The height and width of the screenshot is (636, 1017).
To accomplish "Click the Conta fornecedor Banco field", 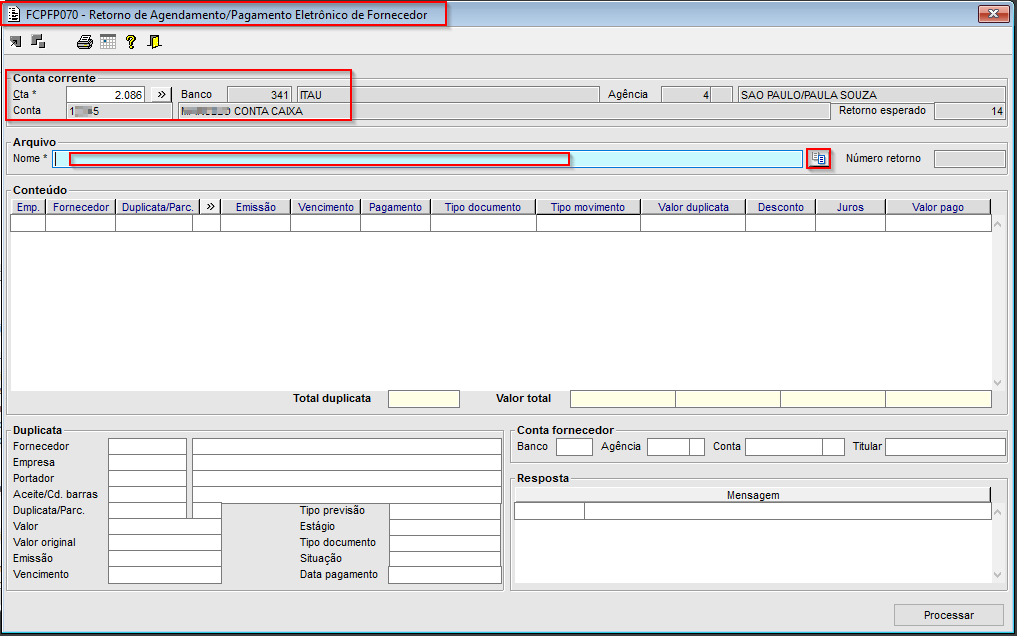I will point(574,447).
